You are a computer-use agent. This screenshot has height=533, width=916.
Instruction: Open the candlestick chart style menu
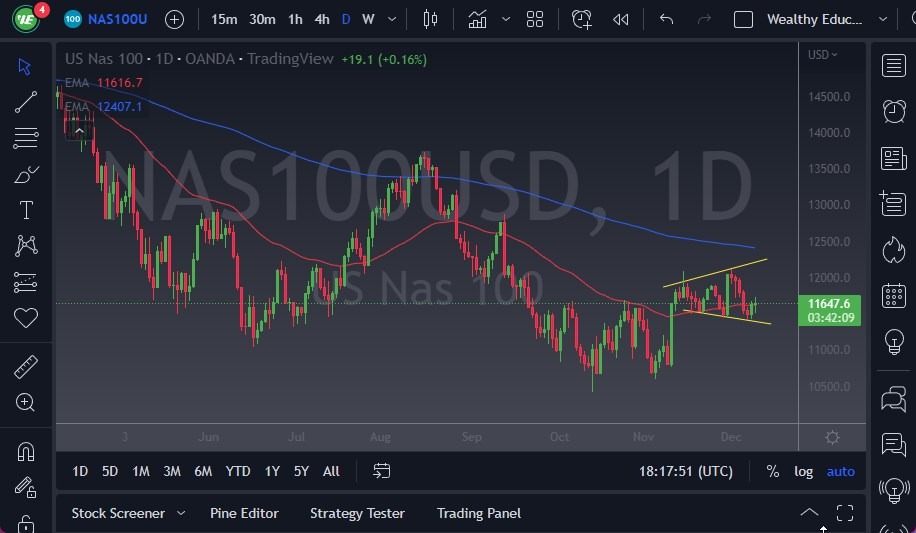[430, 19]
